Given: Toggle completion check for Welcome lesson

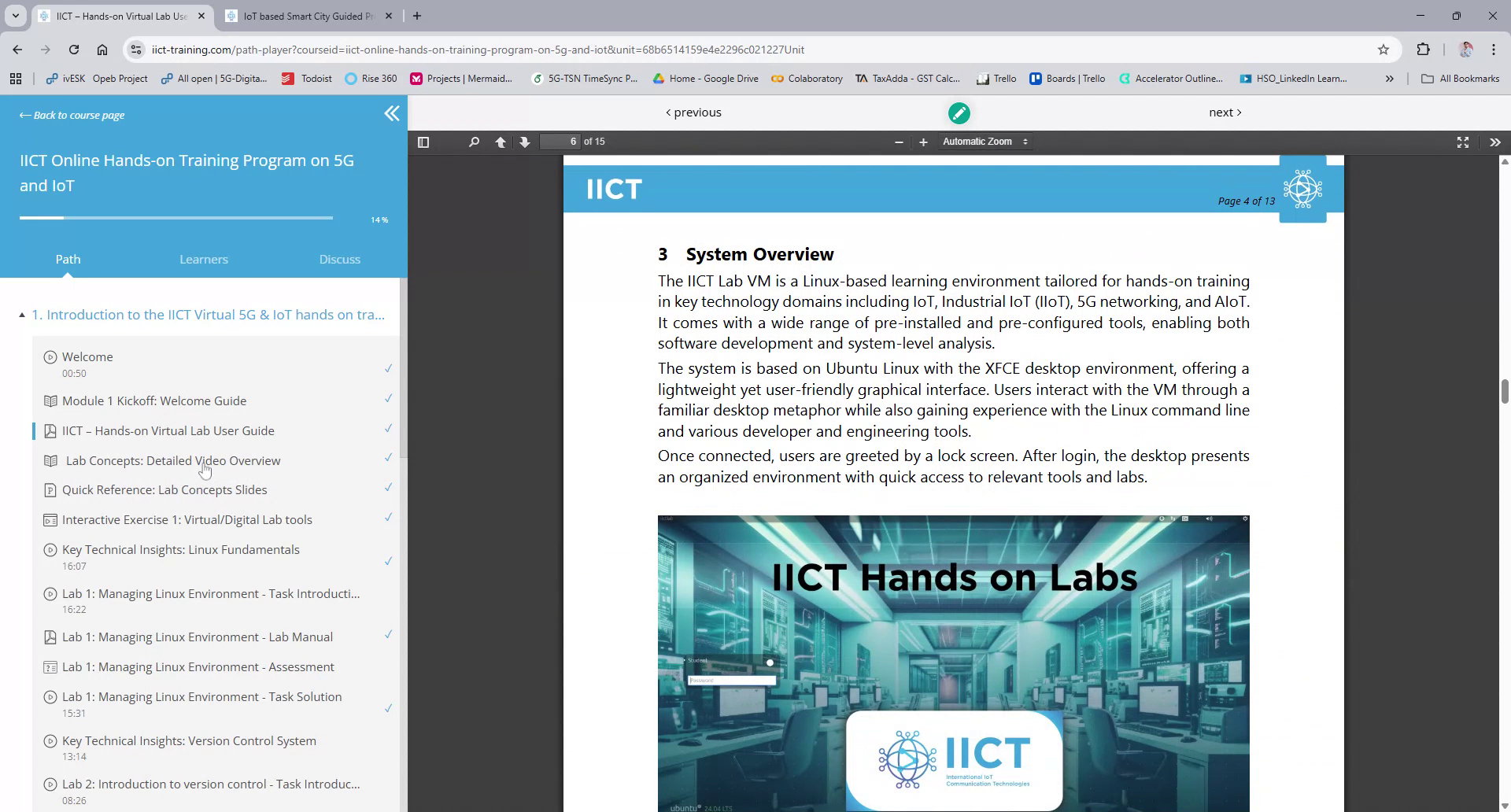Looking at the screenshot, I should (388, 368).
